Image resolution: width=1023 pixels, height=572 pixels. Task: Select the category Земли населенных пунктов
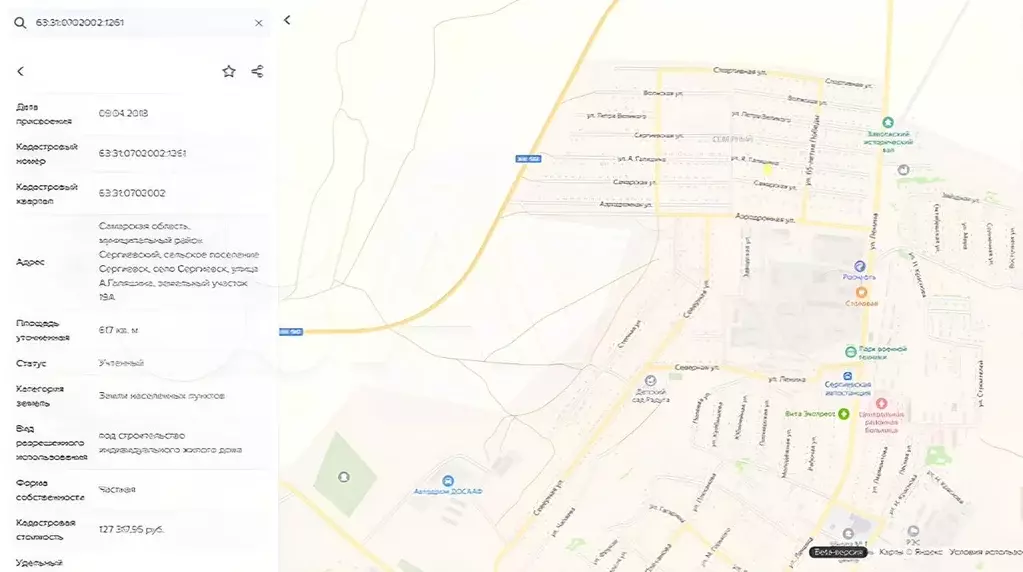[x=161, y=395]
